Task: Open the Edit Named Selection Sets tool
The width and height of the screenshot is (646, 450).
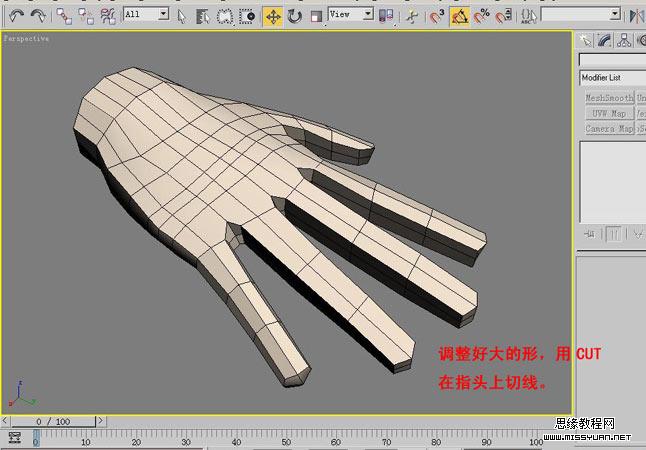Action: tap(529, 16)
